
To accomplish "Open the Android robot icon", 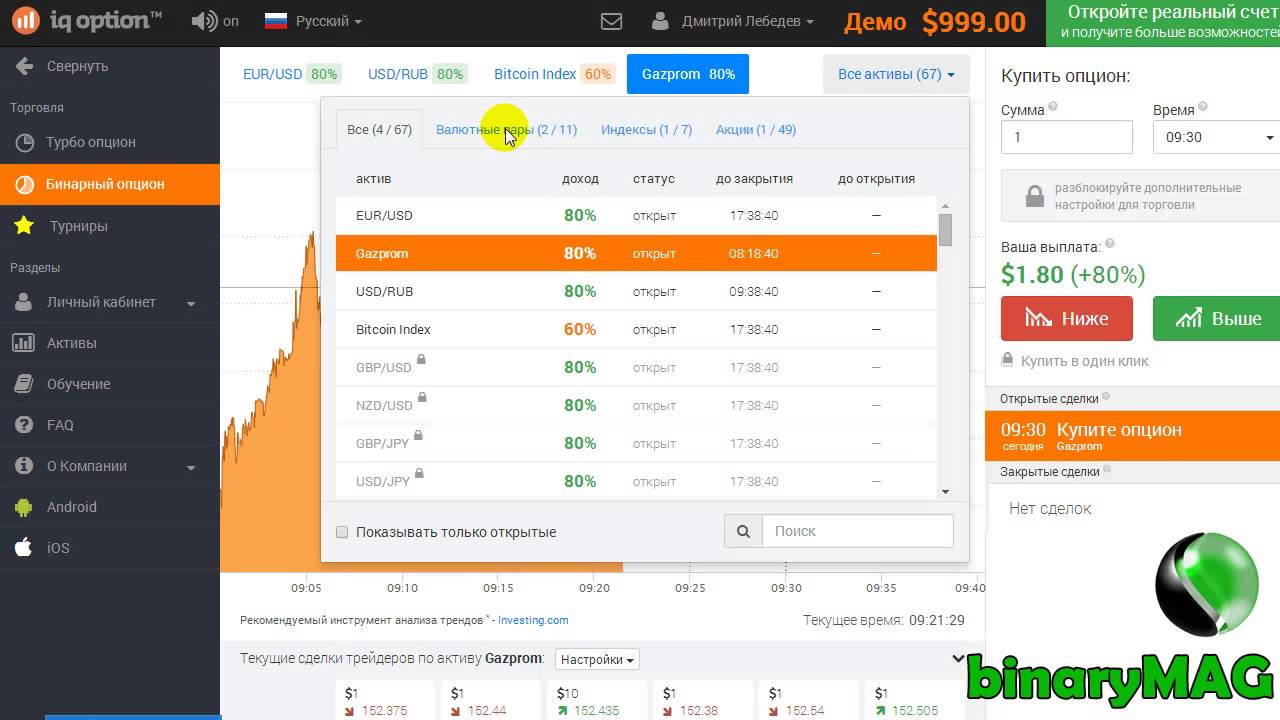I will click(x=24, y=507).
